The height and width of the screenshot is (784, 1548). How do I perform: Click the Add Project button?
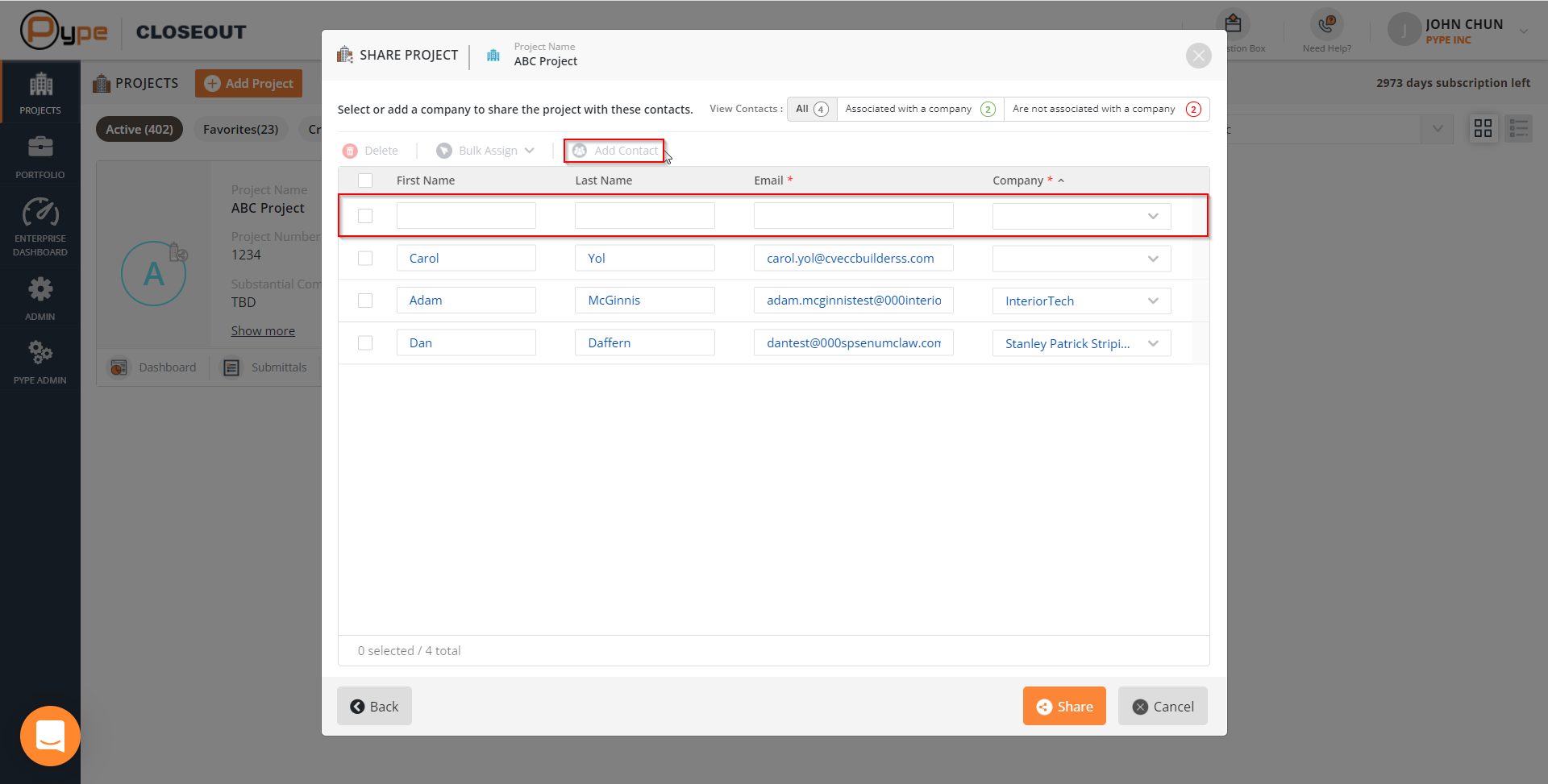click(248, 83)
